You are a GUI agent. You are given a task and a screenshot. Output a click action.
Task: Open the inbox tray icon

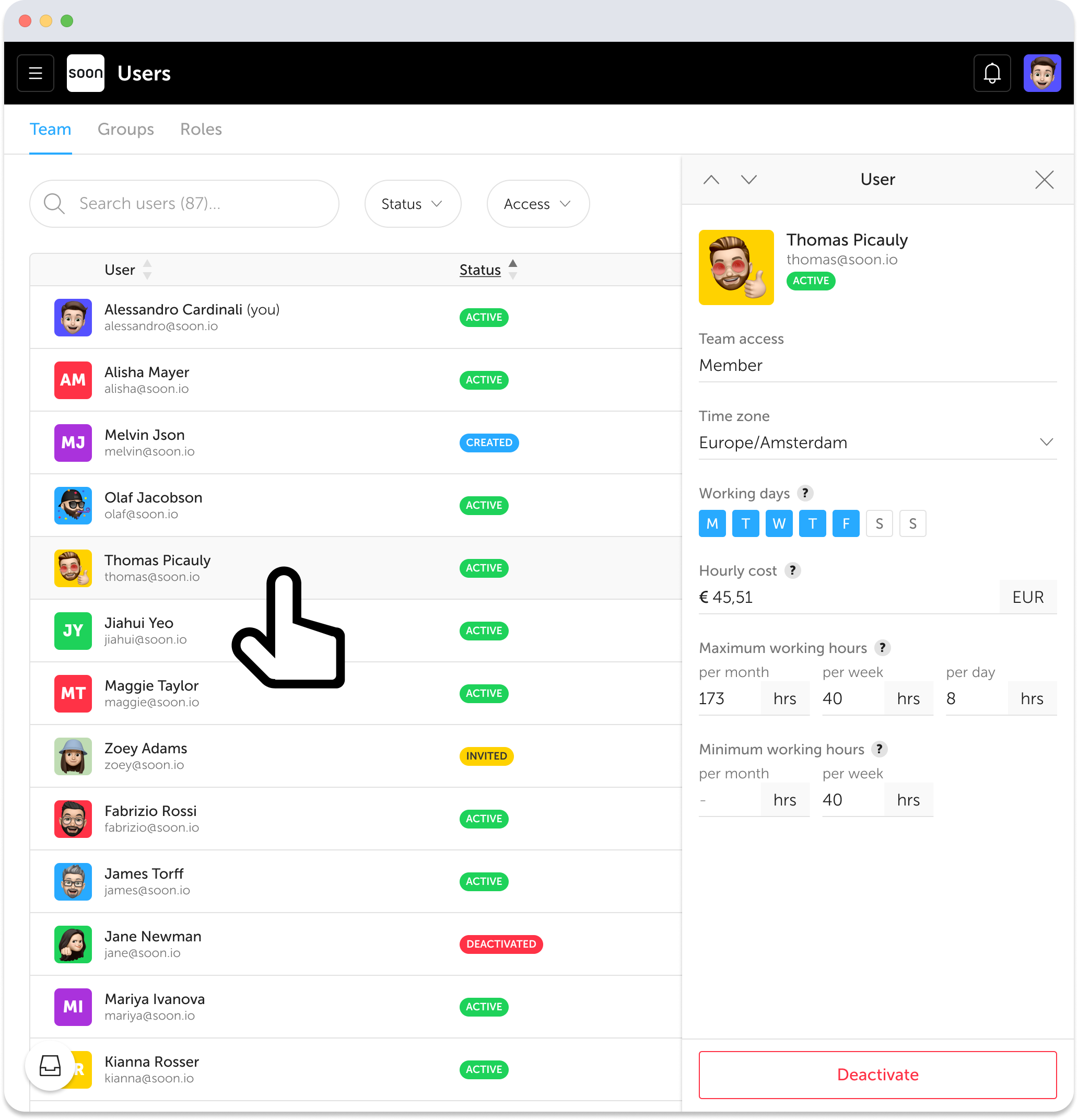pyautogui.click(x=50, y=1066)
